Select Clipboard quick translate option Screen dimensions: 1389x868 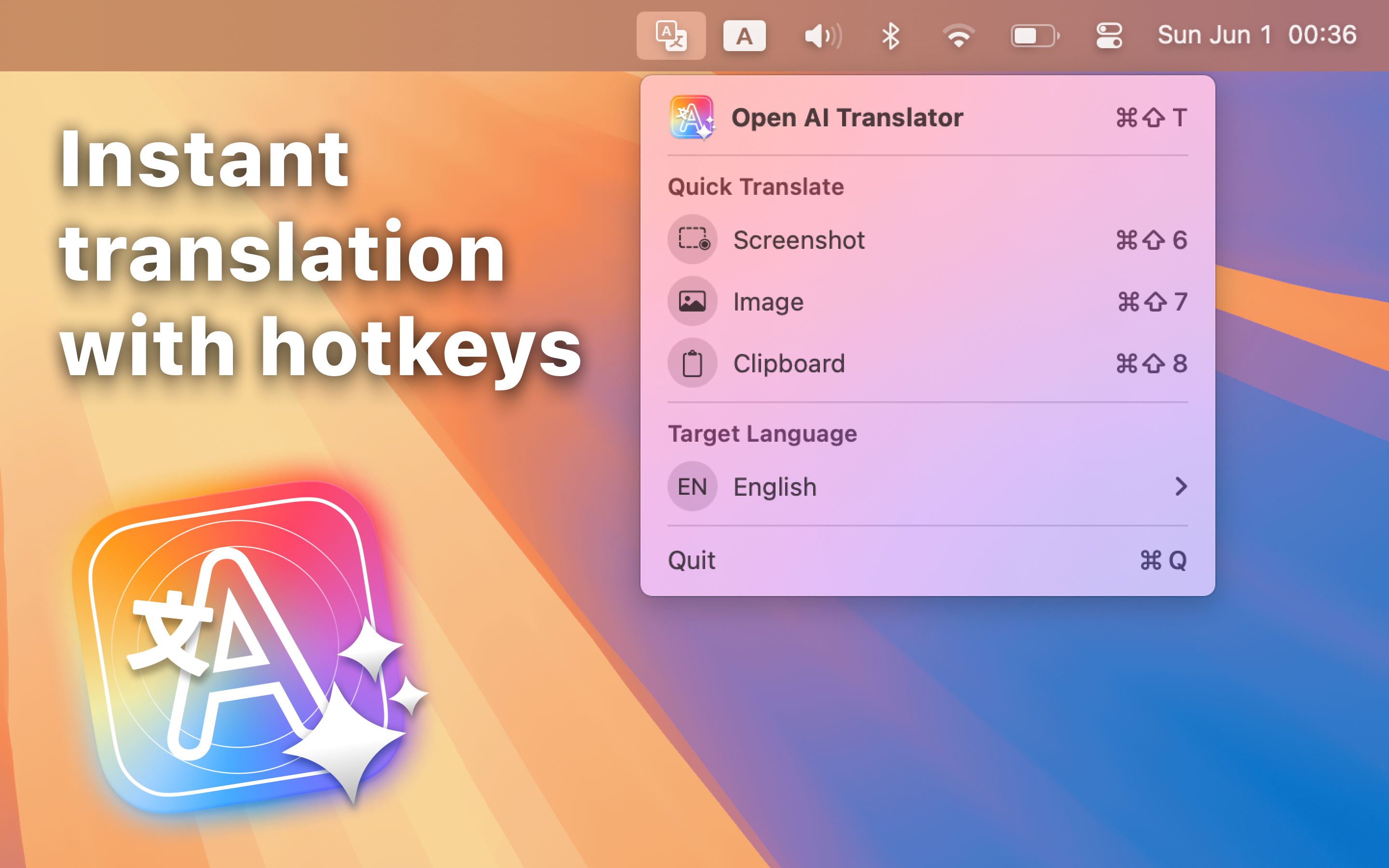(927, 364)
